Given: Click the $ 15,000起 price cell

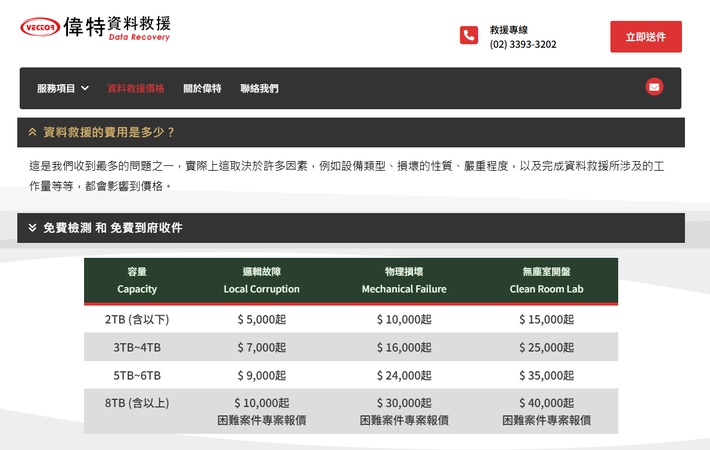Looking at the screenshot, I should click(x=547, y=319).
